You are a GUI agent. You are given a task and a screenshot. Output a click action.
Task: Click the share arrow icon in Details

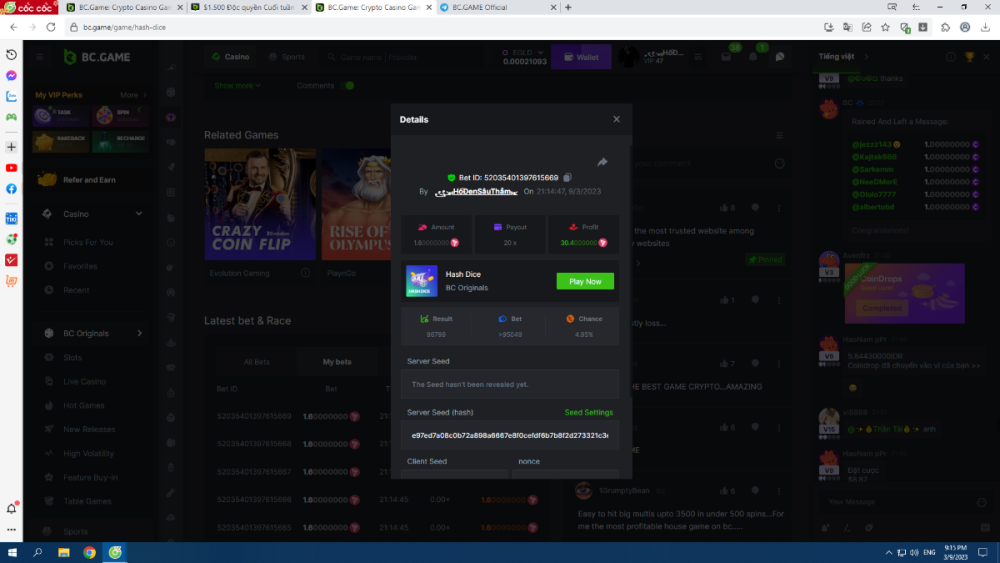(602, 162)
